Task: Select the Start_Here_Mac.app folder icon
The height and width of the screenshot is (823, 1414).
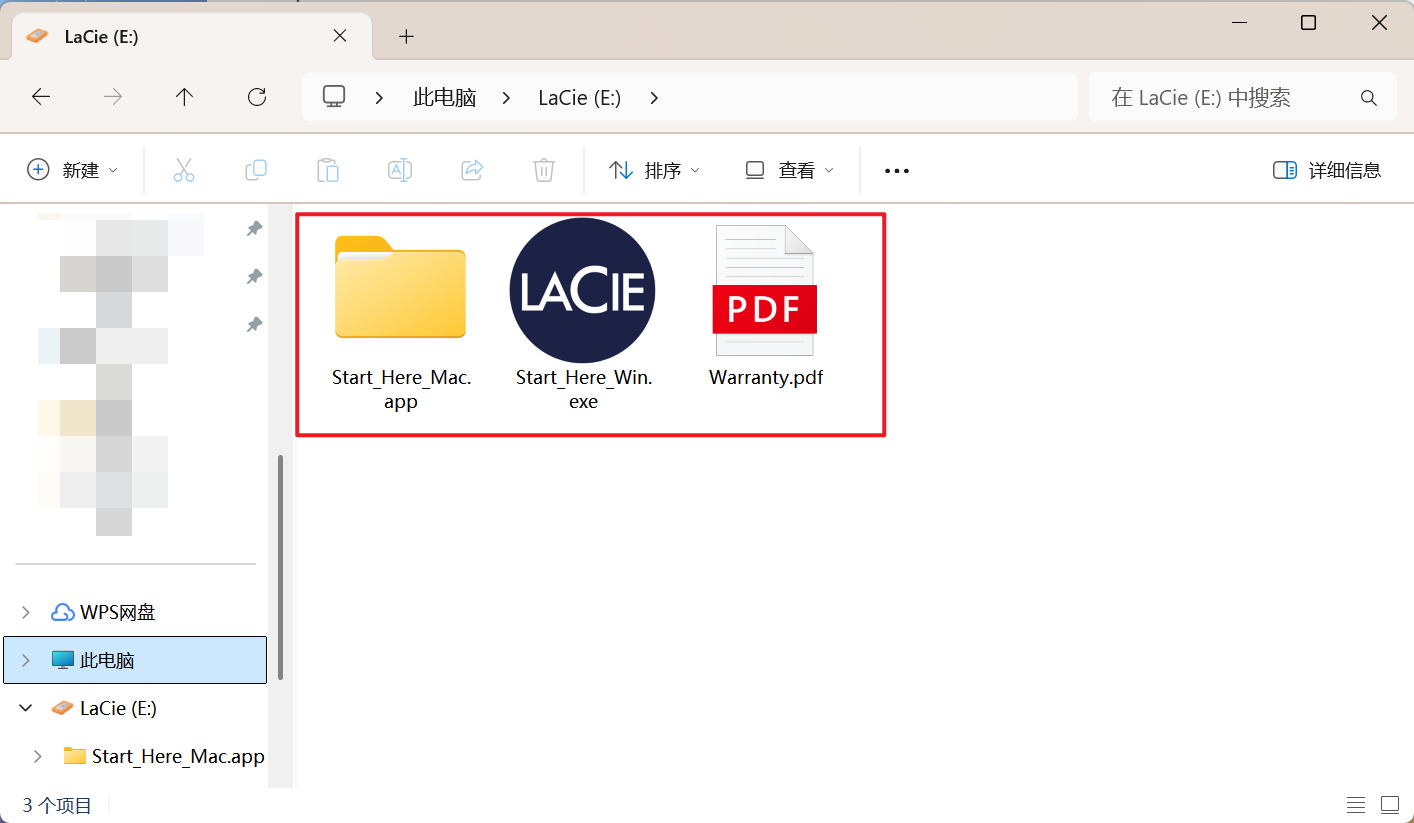Action: [x=400, y=288]
